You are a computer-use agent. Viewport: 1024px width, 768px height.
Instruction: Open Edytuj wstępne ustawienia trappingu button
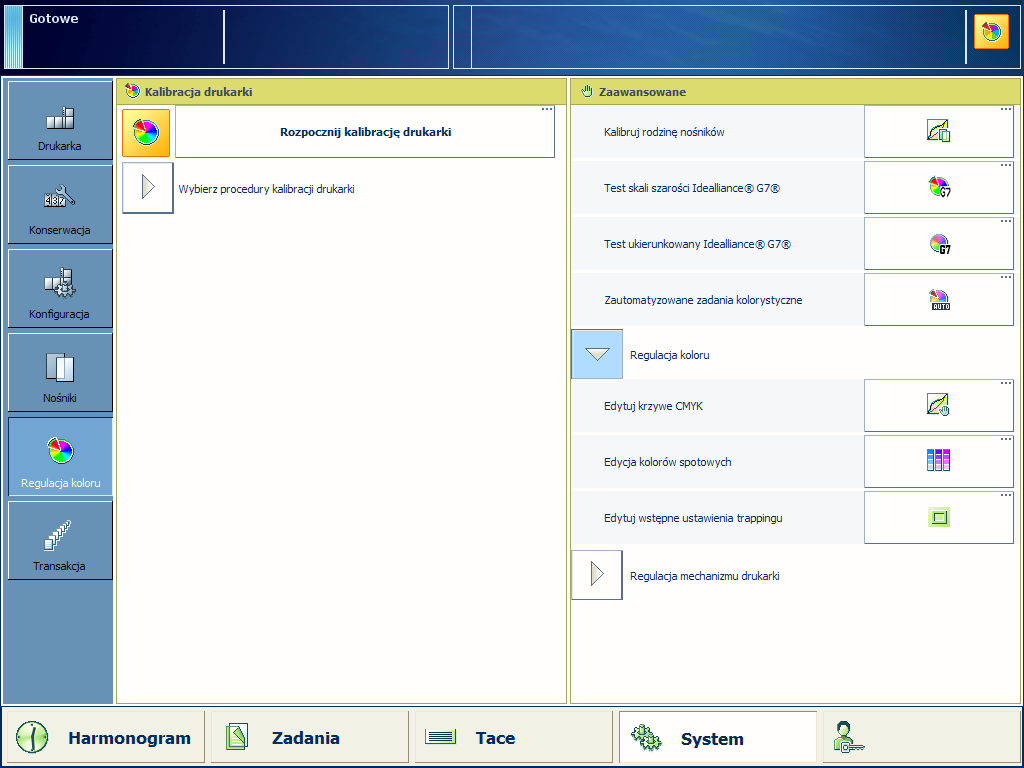tap(938, 518)
